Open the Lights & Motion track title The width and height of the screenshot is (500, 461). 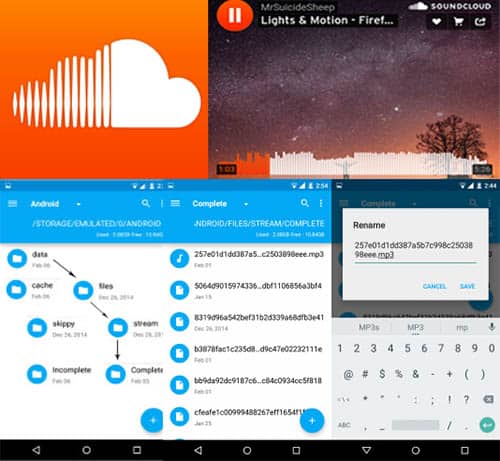tap(327, 20)
